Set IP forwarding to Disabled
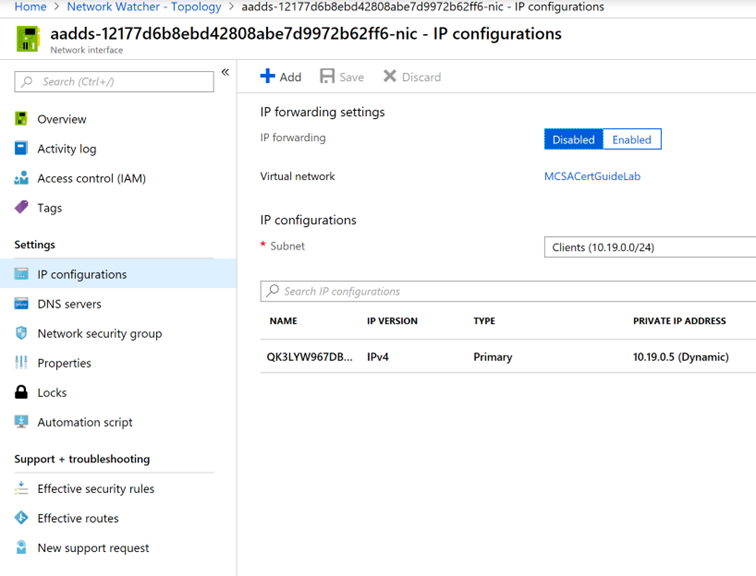 [x=573, y=140]
